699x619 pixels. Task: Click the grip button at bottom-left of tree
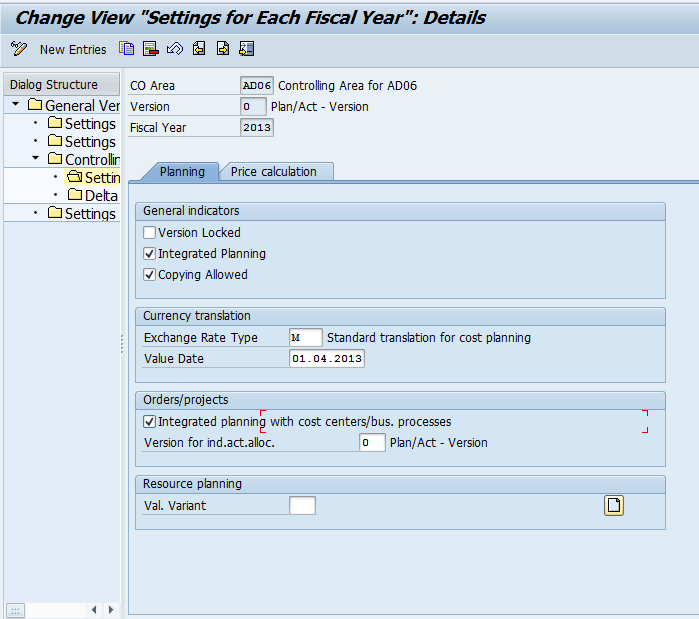[15, 611]
